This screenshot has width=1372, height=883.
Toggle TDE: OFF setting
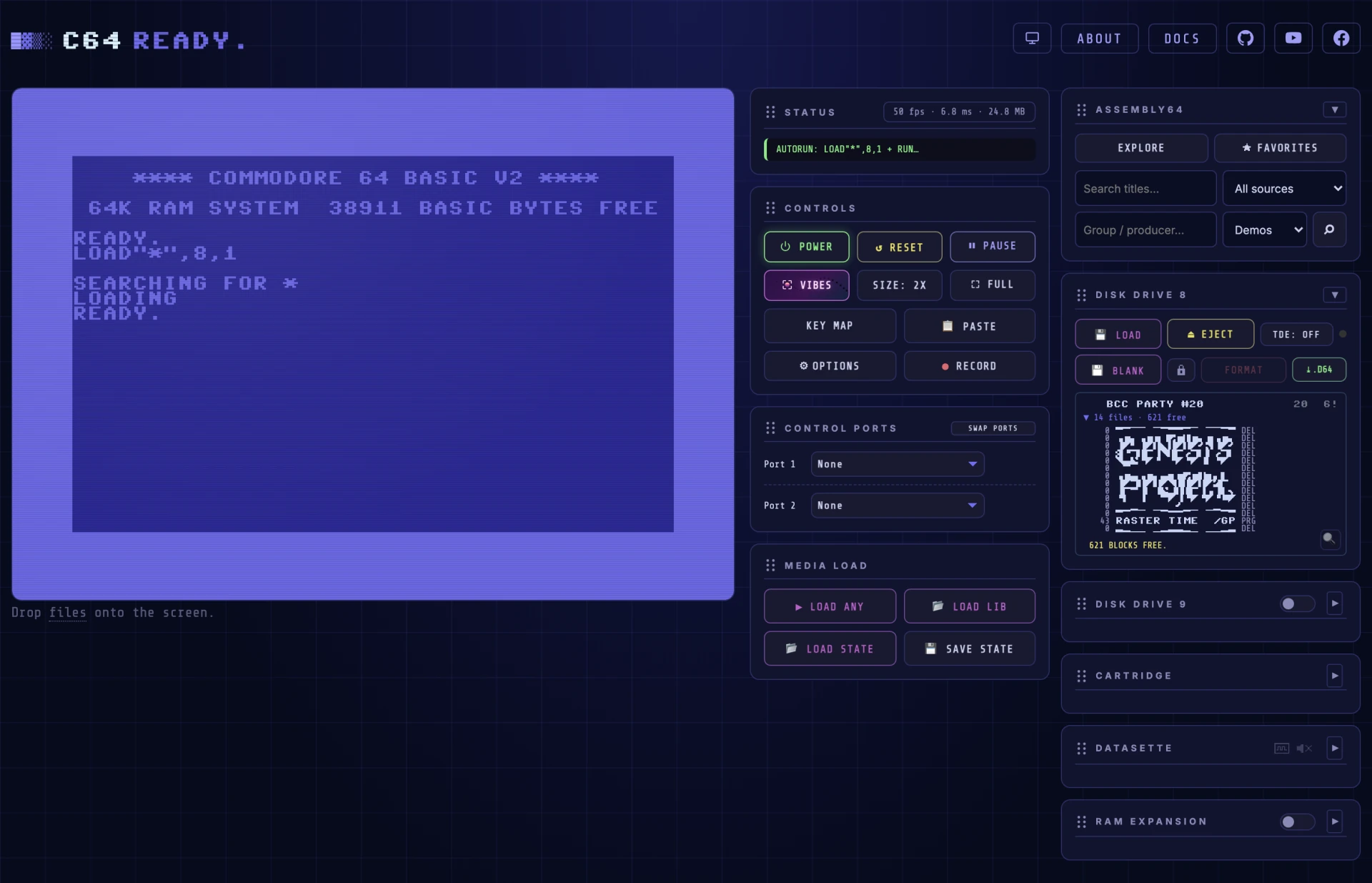[x=1296, y=335]
